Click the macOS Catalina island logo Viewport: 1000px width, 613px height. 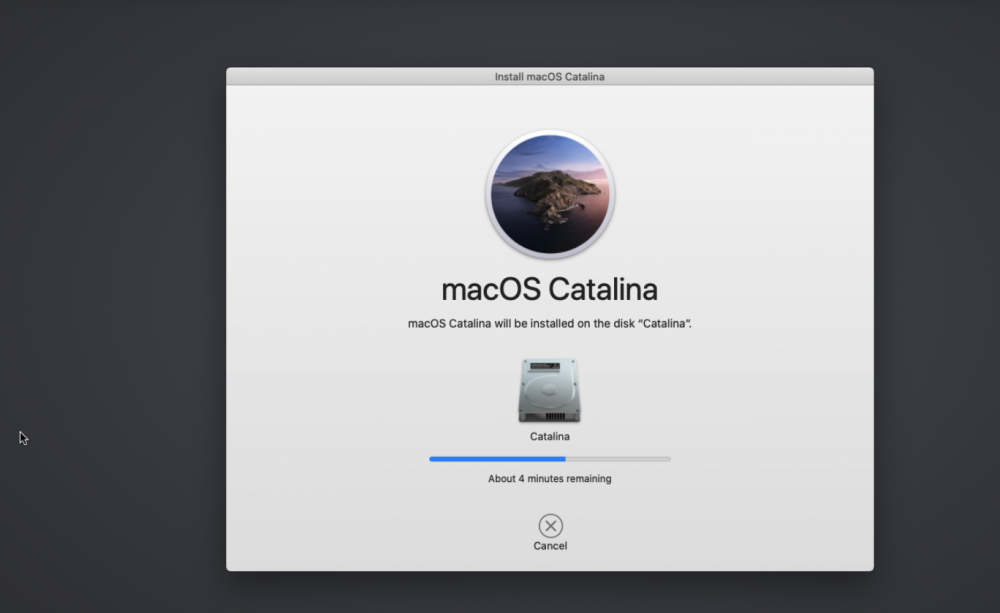pos(550,194)
